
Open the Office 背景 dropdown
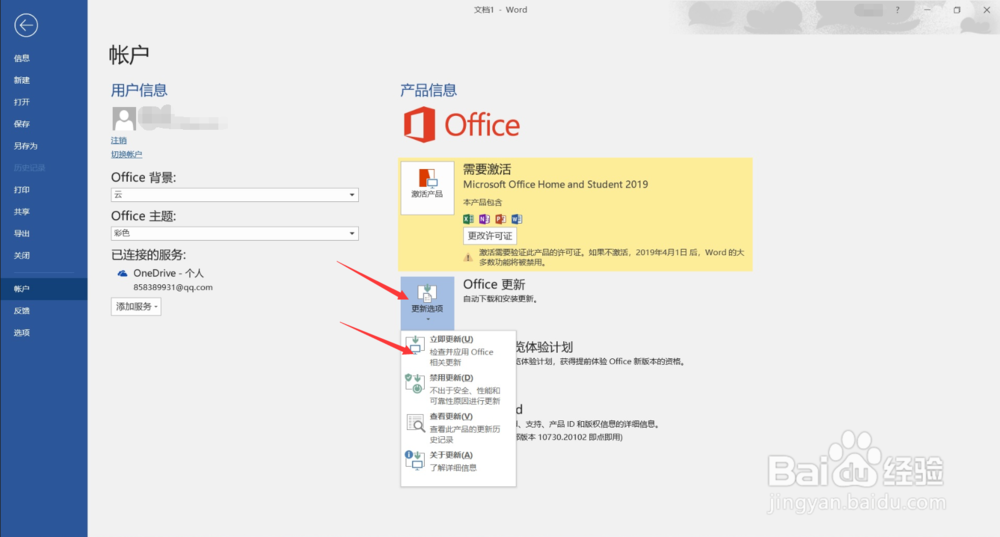(235, 195)
